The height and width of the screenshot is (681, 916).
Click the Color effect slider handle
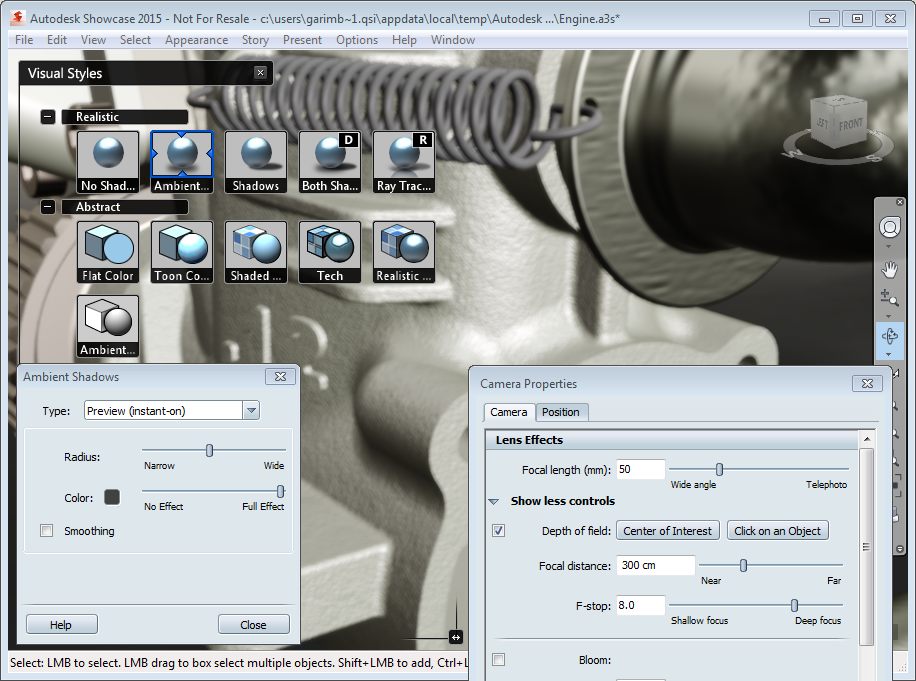tap(280, 491)
